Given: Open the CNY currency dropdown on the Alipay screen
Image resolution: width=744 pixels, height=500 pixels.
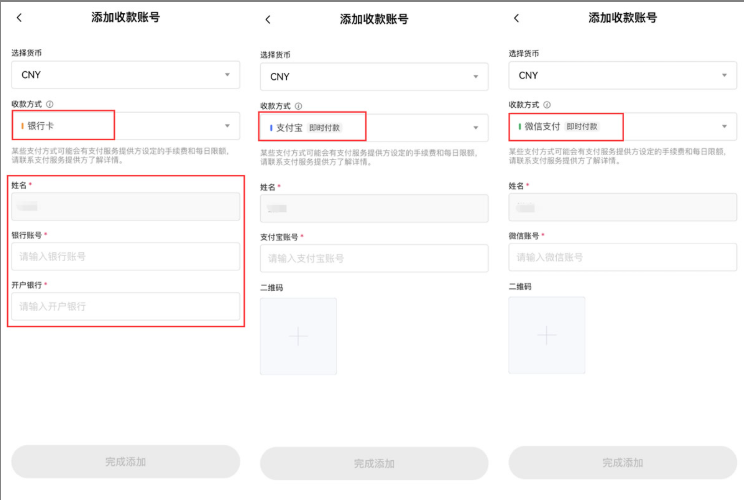Looking at the screenshot, I should [x=374, y=77].
